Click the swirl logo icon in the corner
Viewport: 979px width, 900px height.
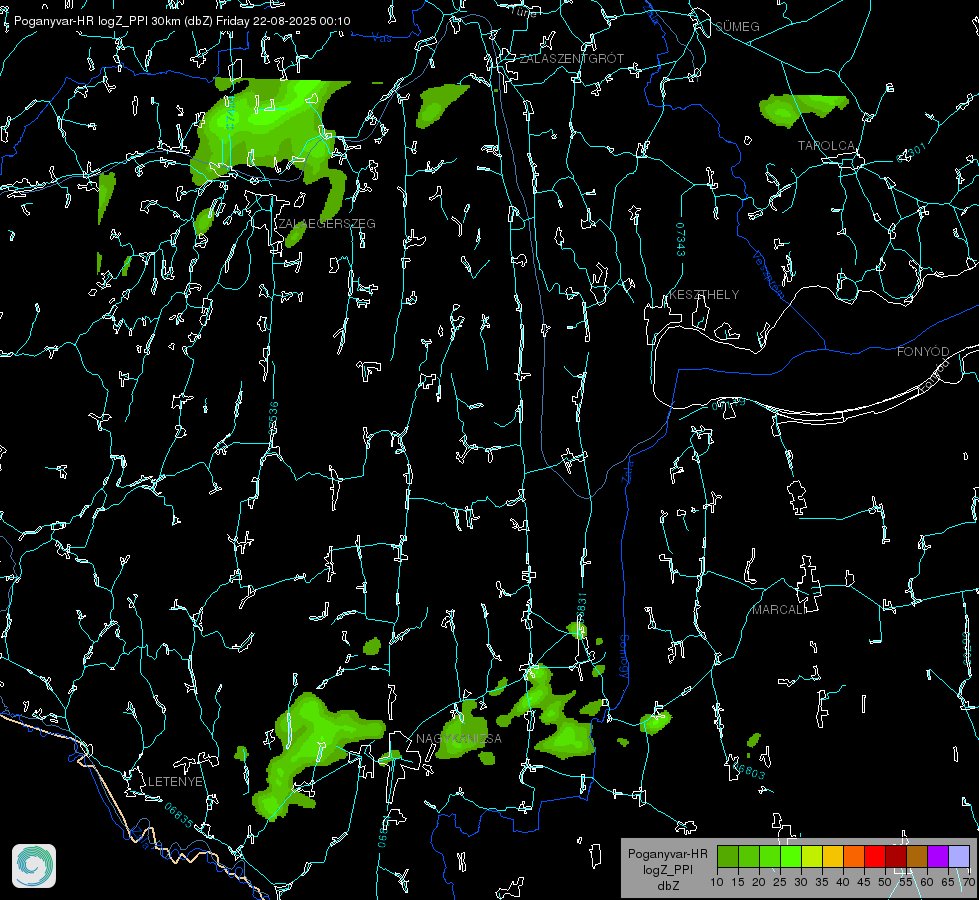34,866
